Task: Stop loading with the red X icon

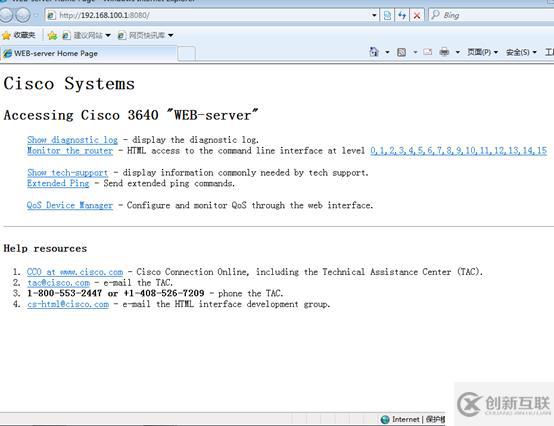Action: 417,15
